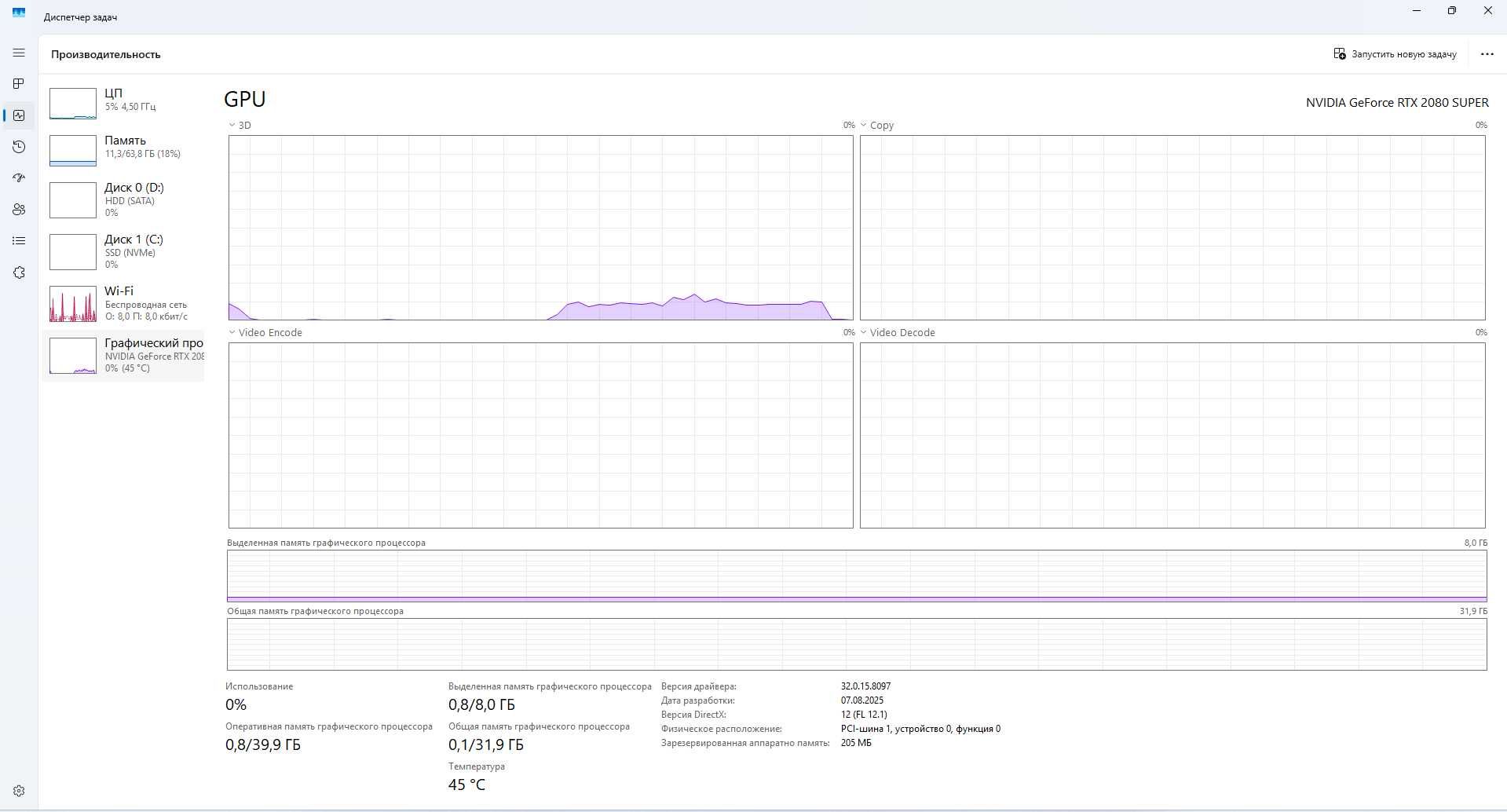Screen dimensions: 1507x812
Task: Click GPU memory value '0,8/39,9 ГБ'
Action: 263,744
